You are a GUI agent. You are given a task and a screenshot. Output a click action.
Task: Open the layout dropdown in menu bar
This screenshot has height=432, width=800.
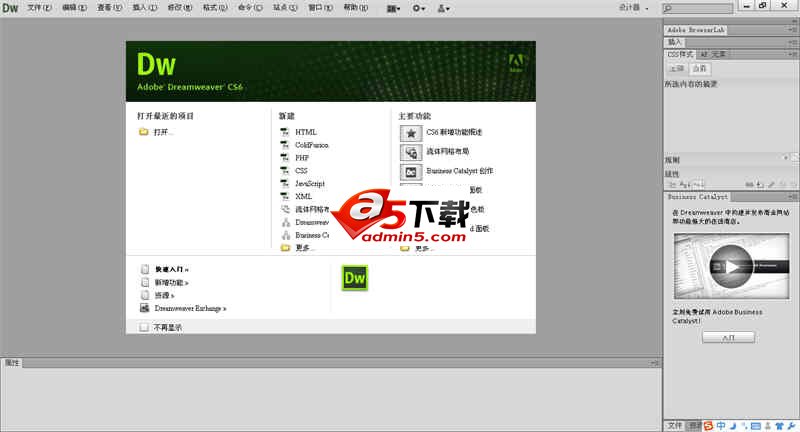393,9
